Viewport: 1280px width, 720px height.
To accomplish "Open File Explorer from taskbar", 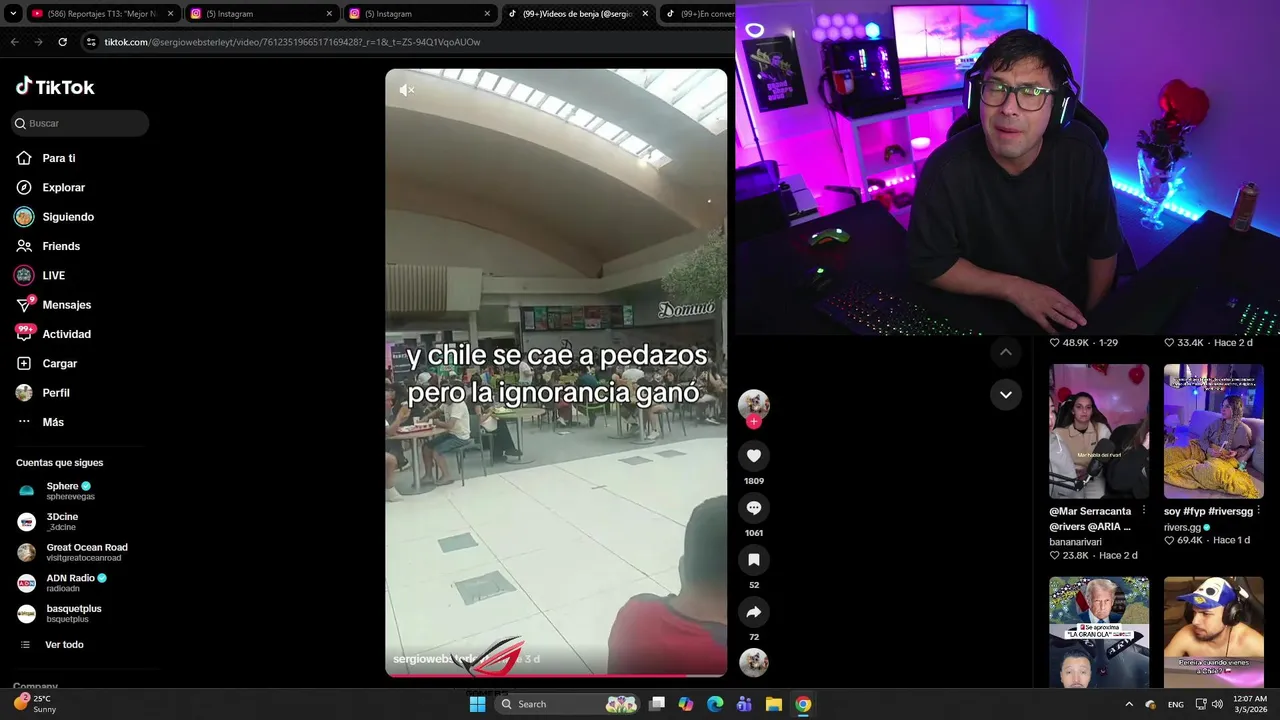I will [x=773, y=704].
